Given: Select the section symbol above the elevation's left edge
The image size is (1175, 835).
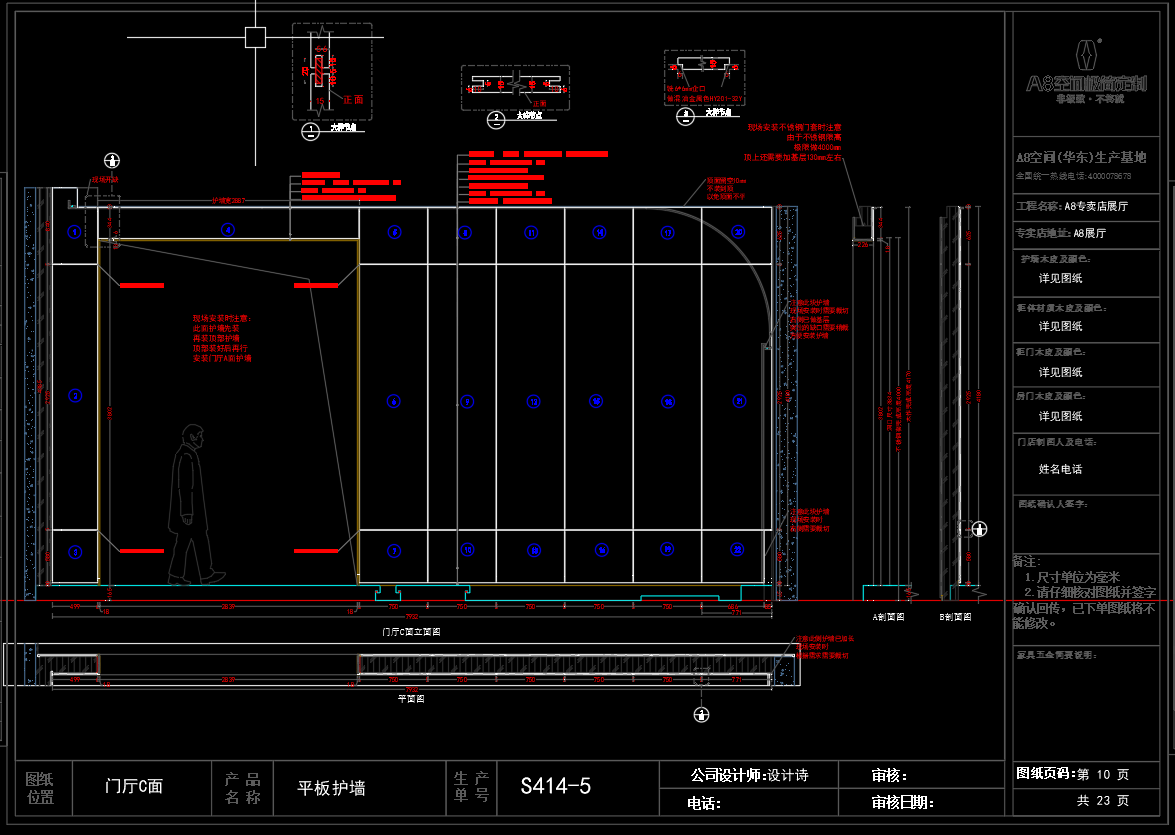Looking at the screenshot, I should tap(113, 160).
